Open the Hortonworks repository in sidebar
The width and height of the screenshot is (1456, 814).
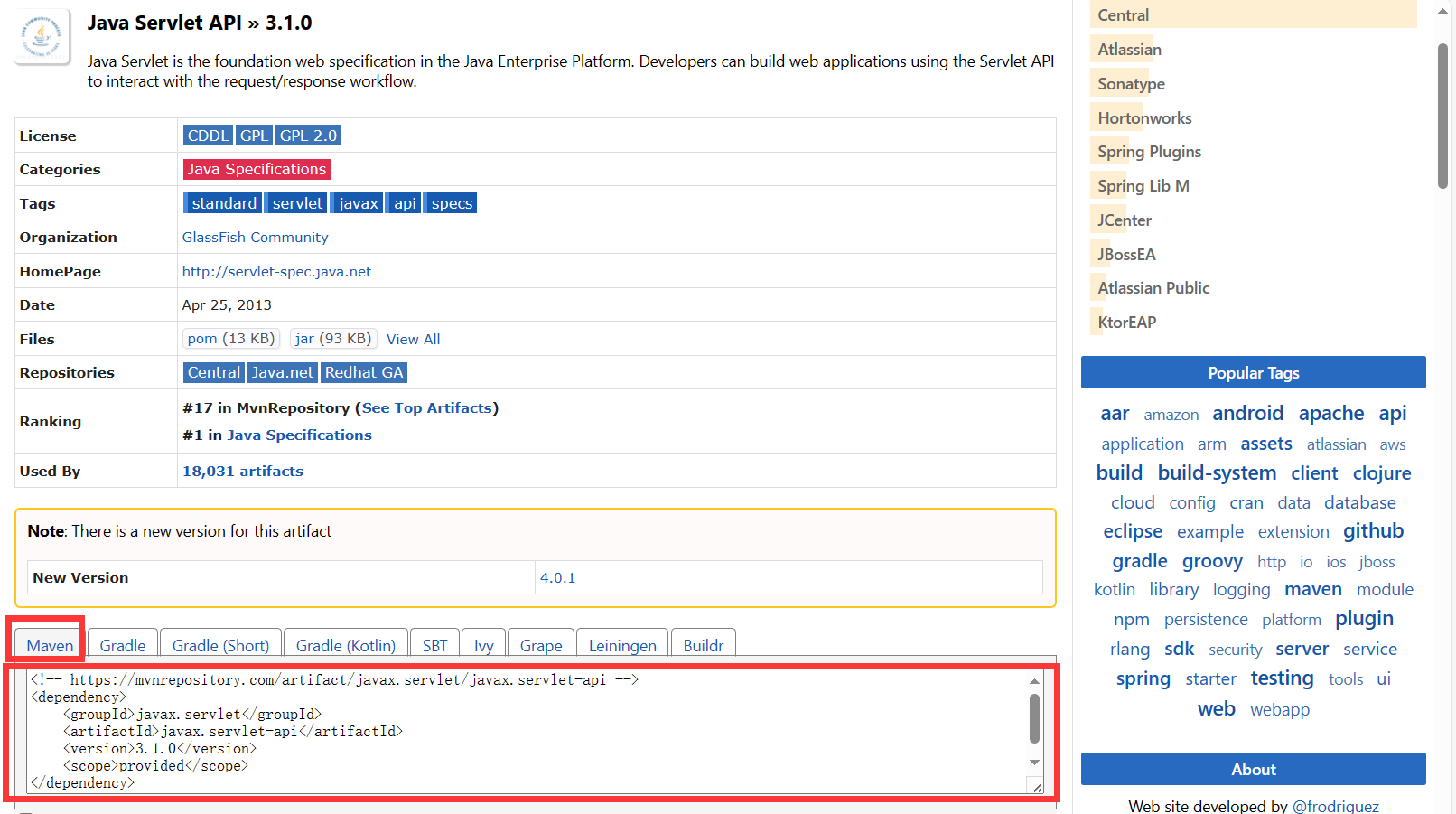pos(1144,118)
